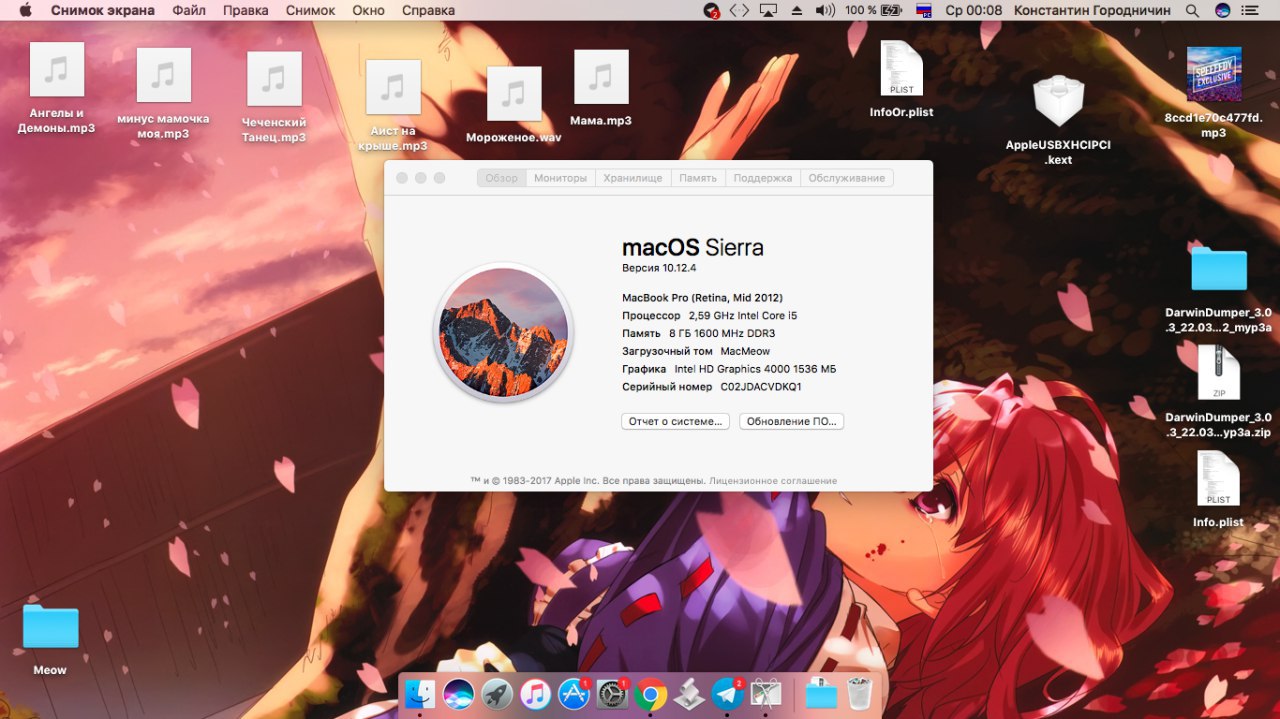
Task: Select минус мамочка моя.mp3 file
Action: (x=163, y=94)
